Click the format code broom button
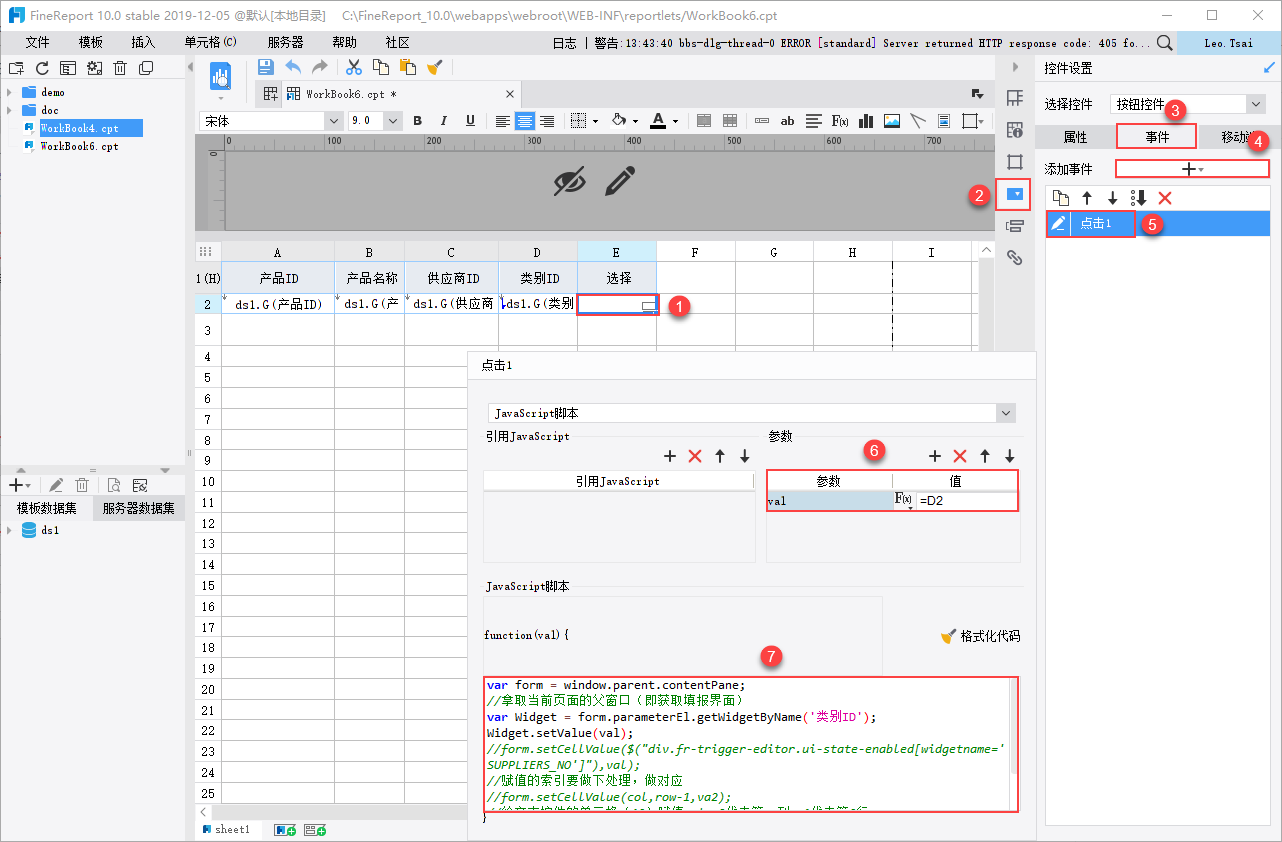This screenshot has height=842, width=1282. coord(980,636)
